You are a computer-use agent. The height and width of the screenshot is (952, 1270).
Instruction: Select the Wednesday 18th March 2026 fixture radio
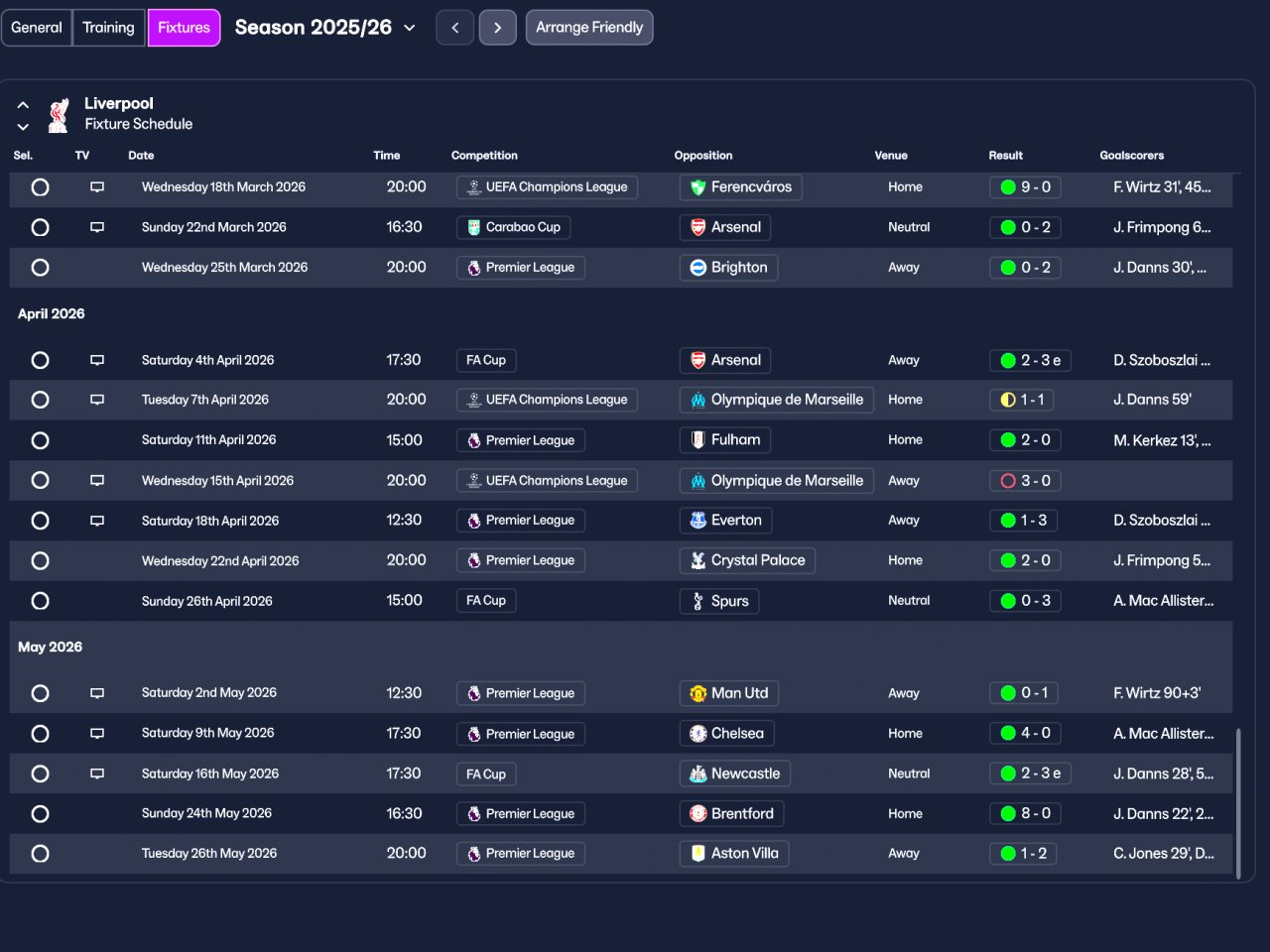click(40, 187)
